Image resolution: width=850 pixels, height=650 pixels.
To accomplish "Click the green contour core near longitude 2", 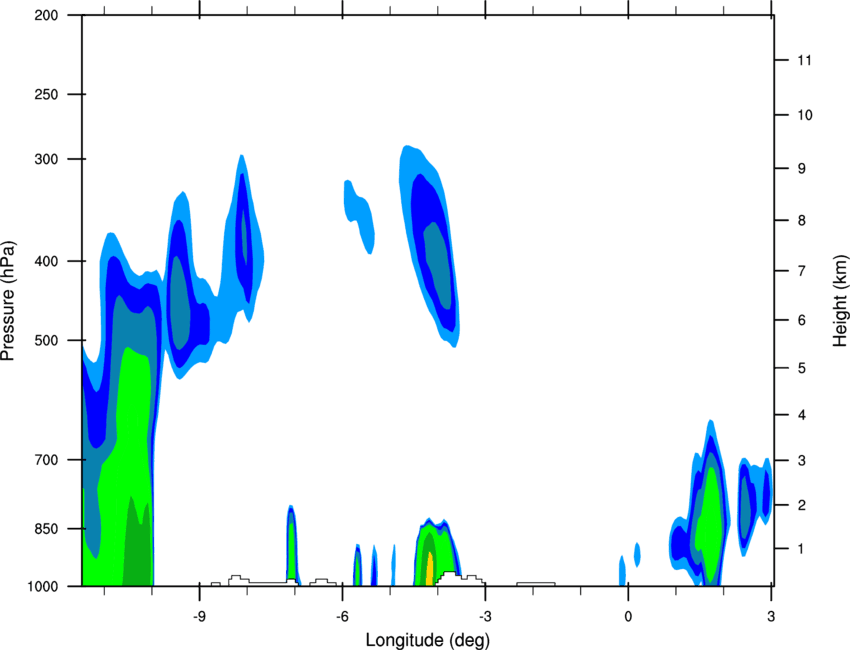I will coord(709,526).
